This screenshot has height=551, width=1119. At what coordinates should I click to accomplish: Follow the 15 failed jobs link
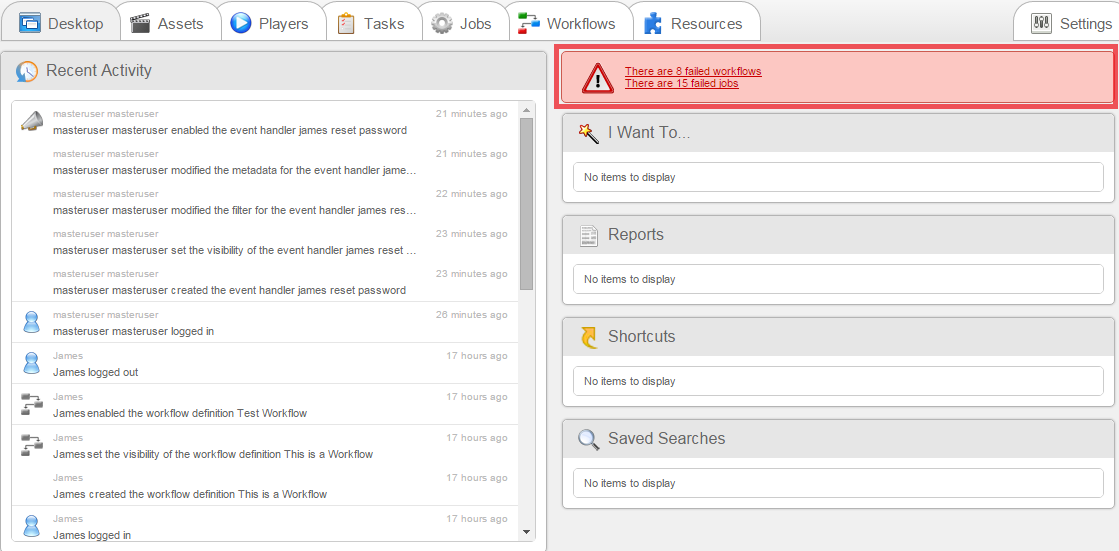[x=681, y=84]
